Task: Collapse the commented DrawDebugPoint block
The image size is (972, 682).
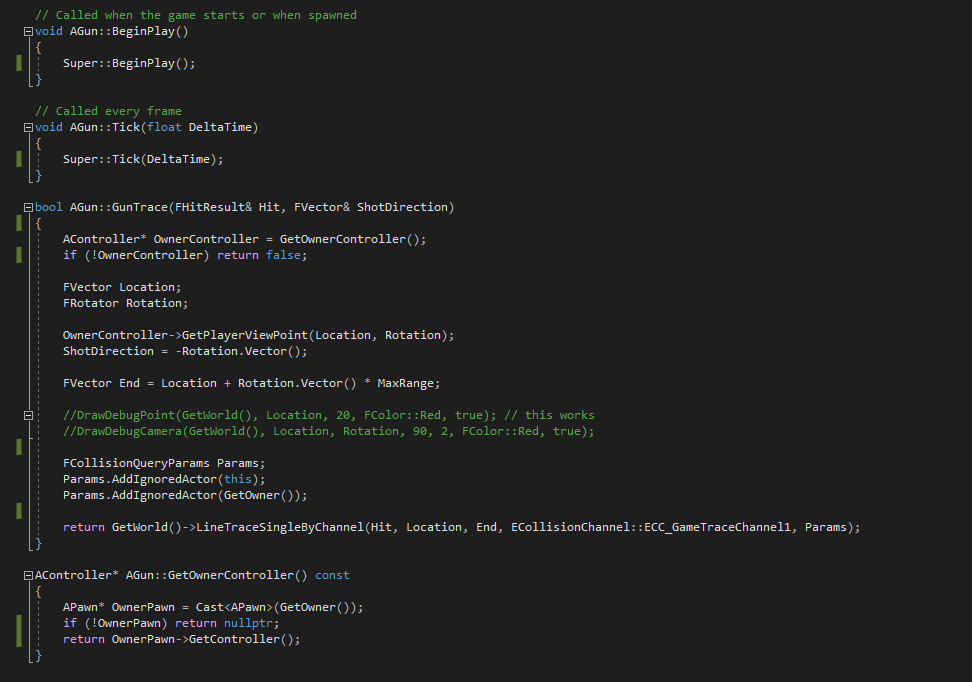Action: click(x=28, y=415)
